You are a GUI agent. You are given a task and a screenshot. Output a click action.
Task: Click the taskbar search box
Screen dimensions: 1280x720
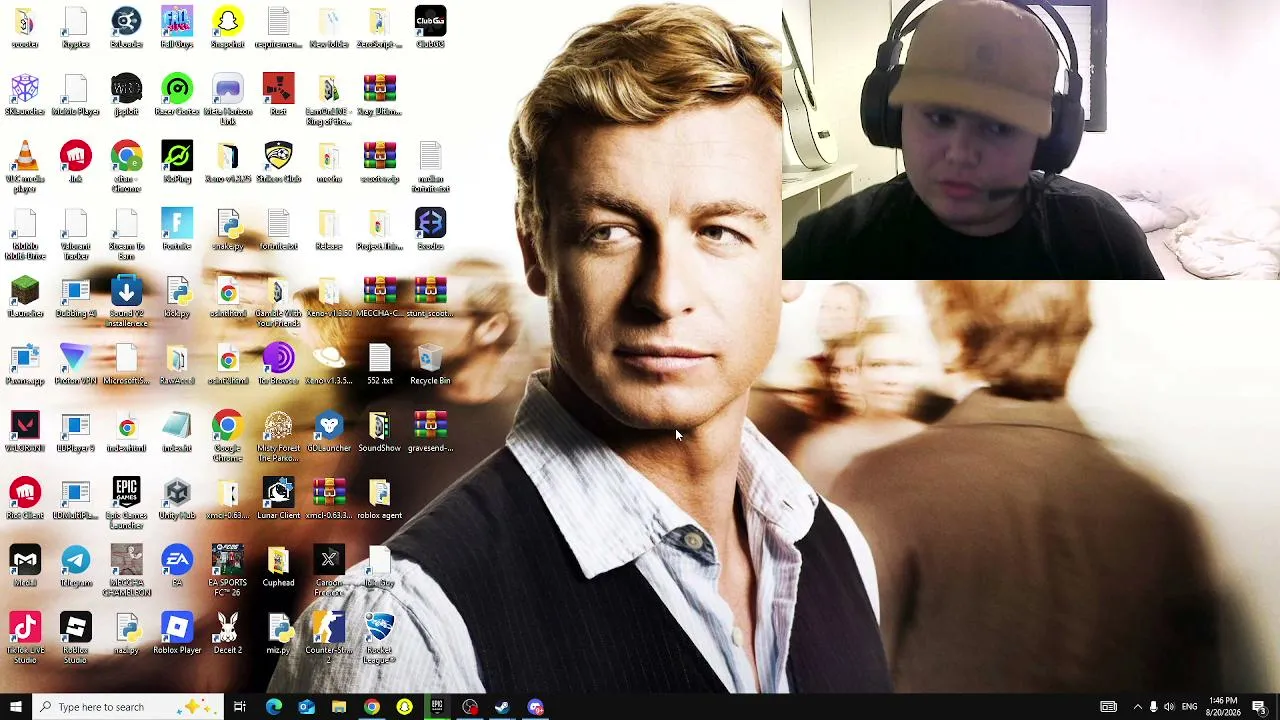pos(127,707)
